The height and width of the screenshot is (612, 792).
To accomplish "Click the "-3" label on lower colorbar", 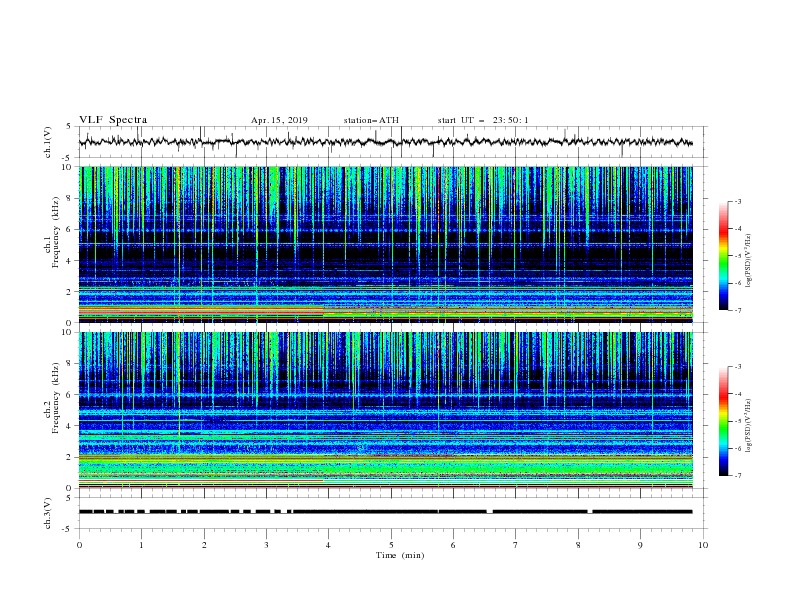I will point(737,367).
